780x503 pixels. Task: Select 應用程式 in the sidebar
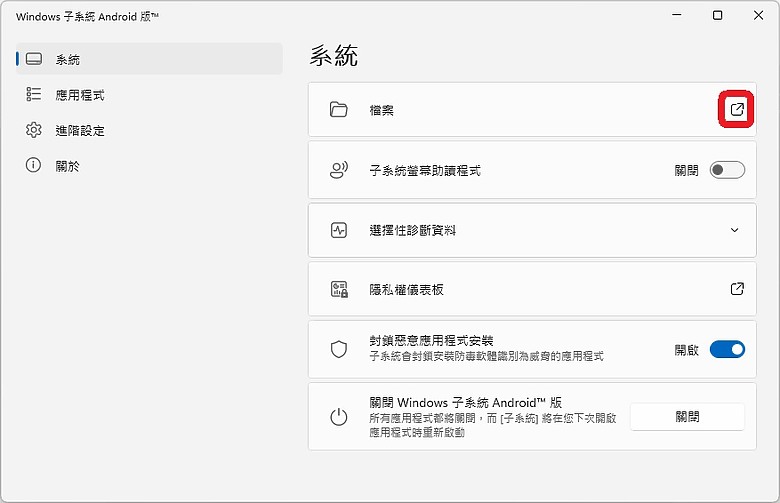point(149,95)
